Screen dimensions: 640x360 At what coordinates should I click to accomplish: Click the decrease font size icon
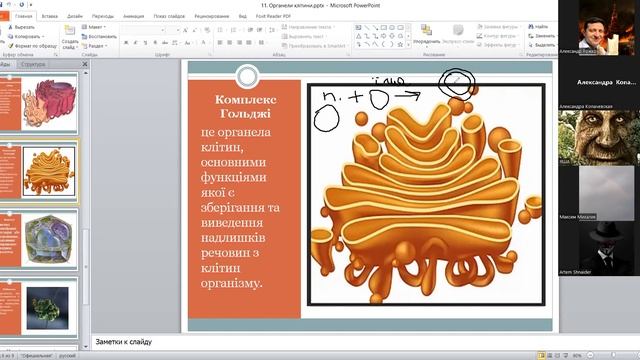pos(195,30)
